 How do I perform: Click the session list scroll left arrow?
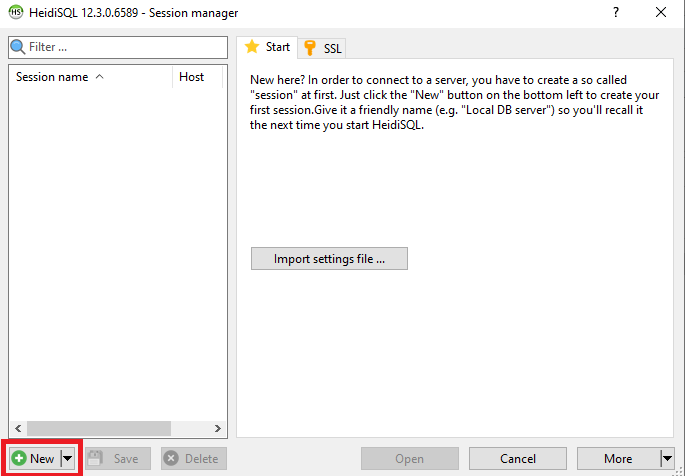18,428
